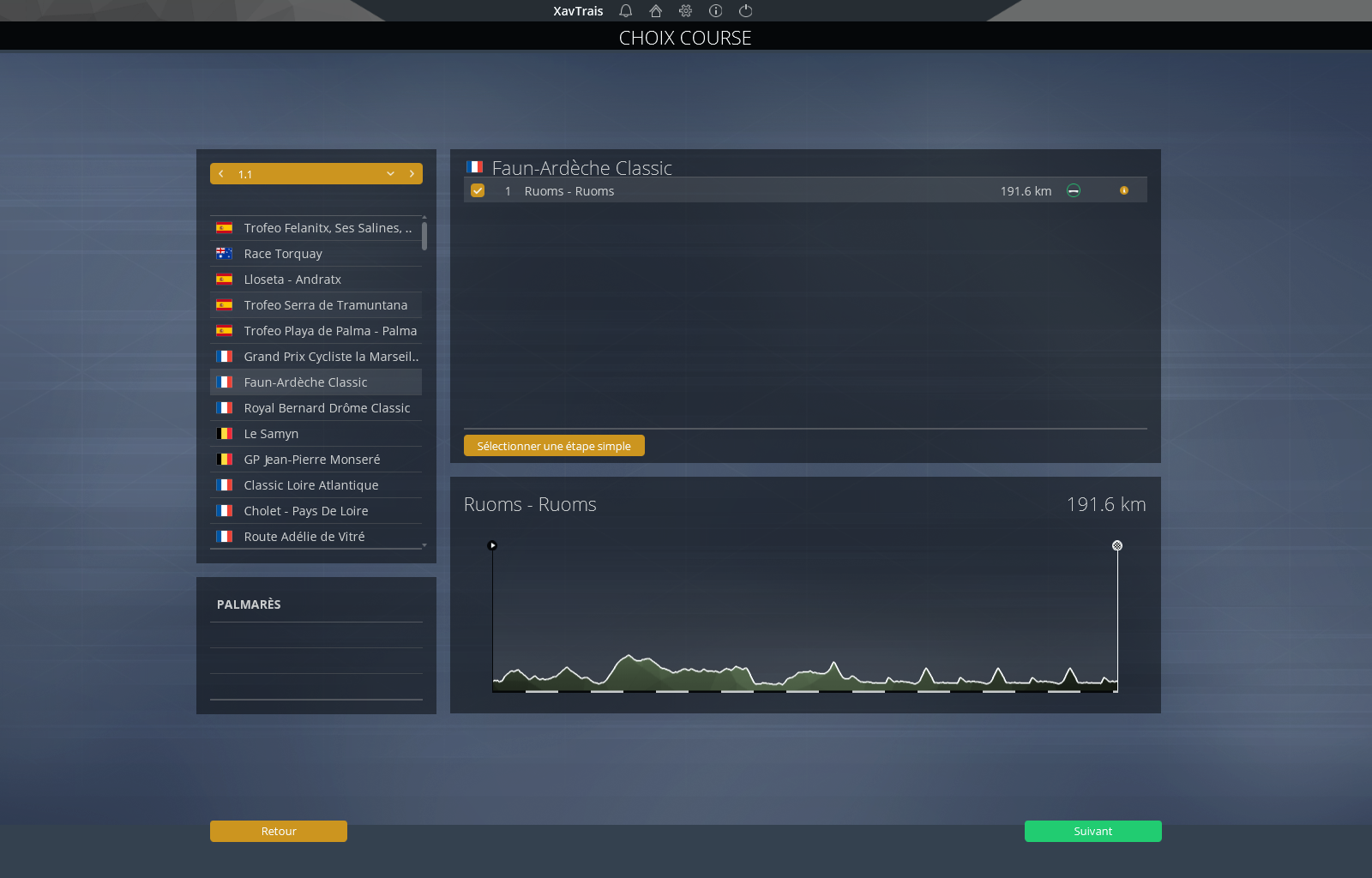Select Trofeo Serra de Tramuntana
Viewport: 1372px width, 878px height.
tap(316, 305)
